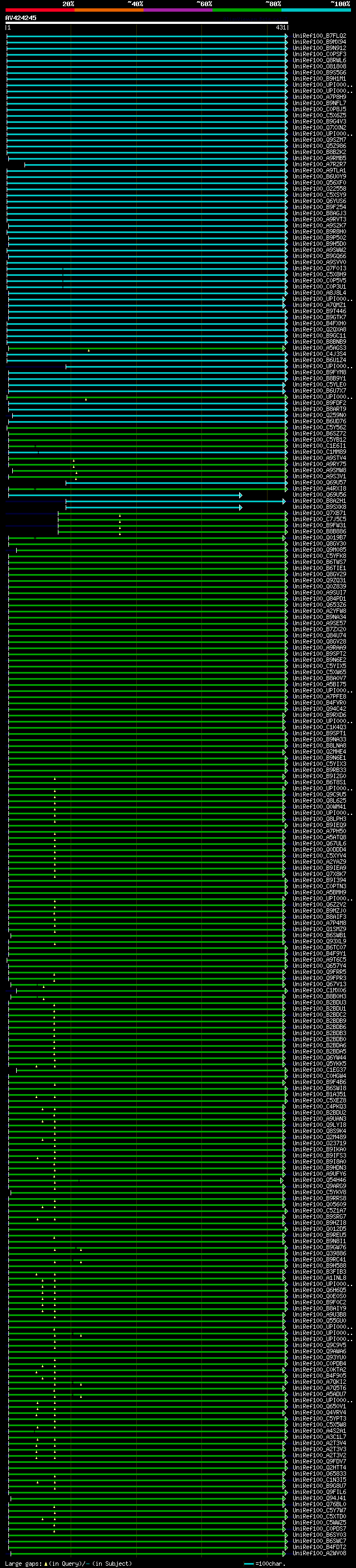Click the UniRef100_A7QMZ1 label

pyautogui.click(x=319, y=305)
